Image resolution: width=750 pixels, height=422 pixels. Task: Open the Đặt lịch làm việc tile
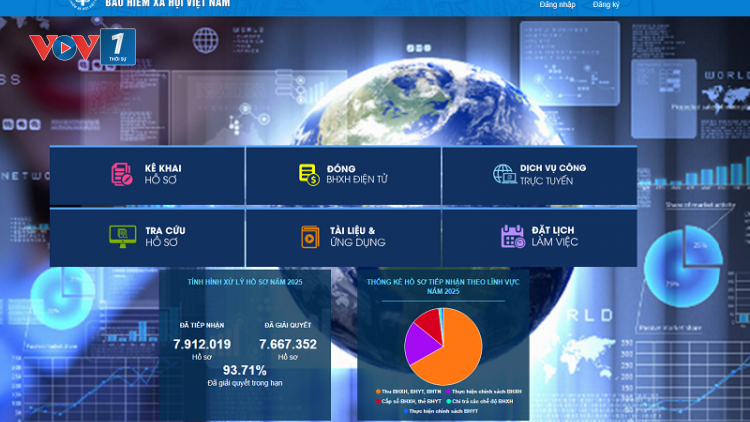pos(540,237)
